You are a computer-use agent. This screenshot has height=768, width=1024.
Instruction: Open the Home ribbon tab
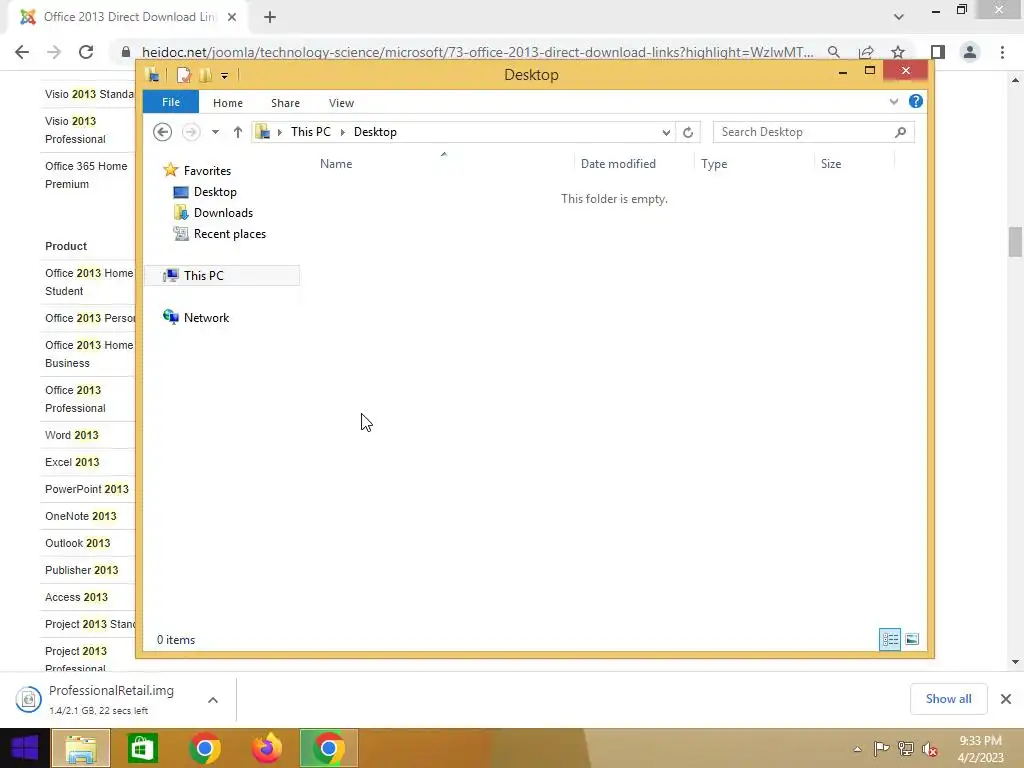point(227,103)
